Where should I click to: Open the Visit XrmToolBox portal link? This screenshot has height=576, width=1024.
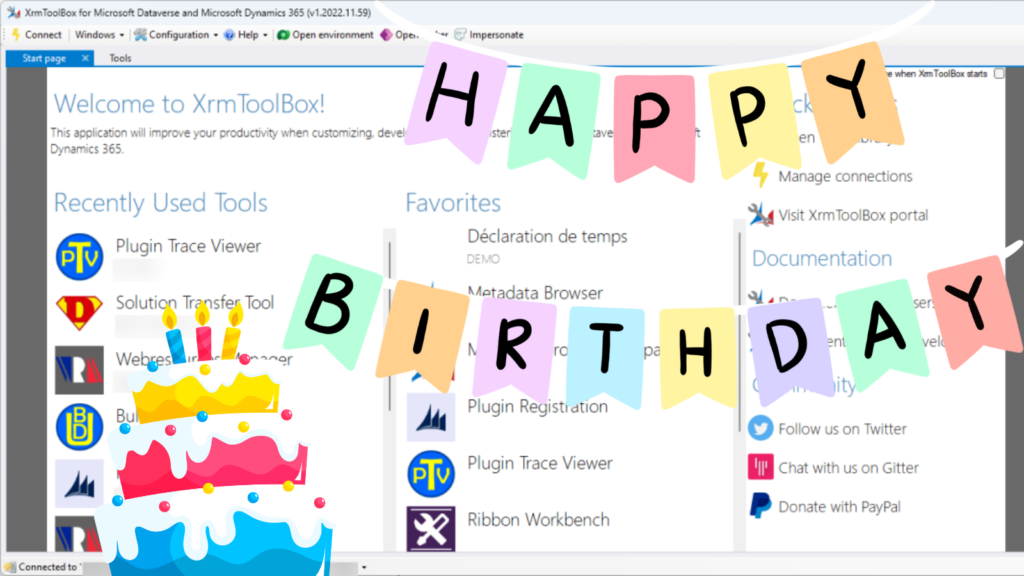[x=853, y=215]
